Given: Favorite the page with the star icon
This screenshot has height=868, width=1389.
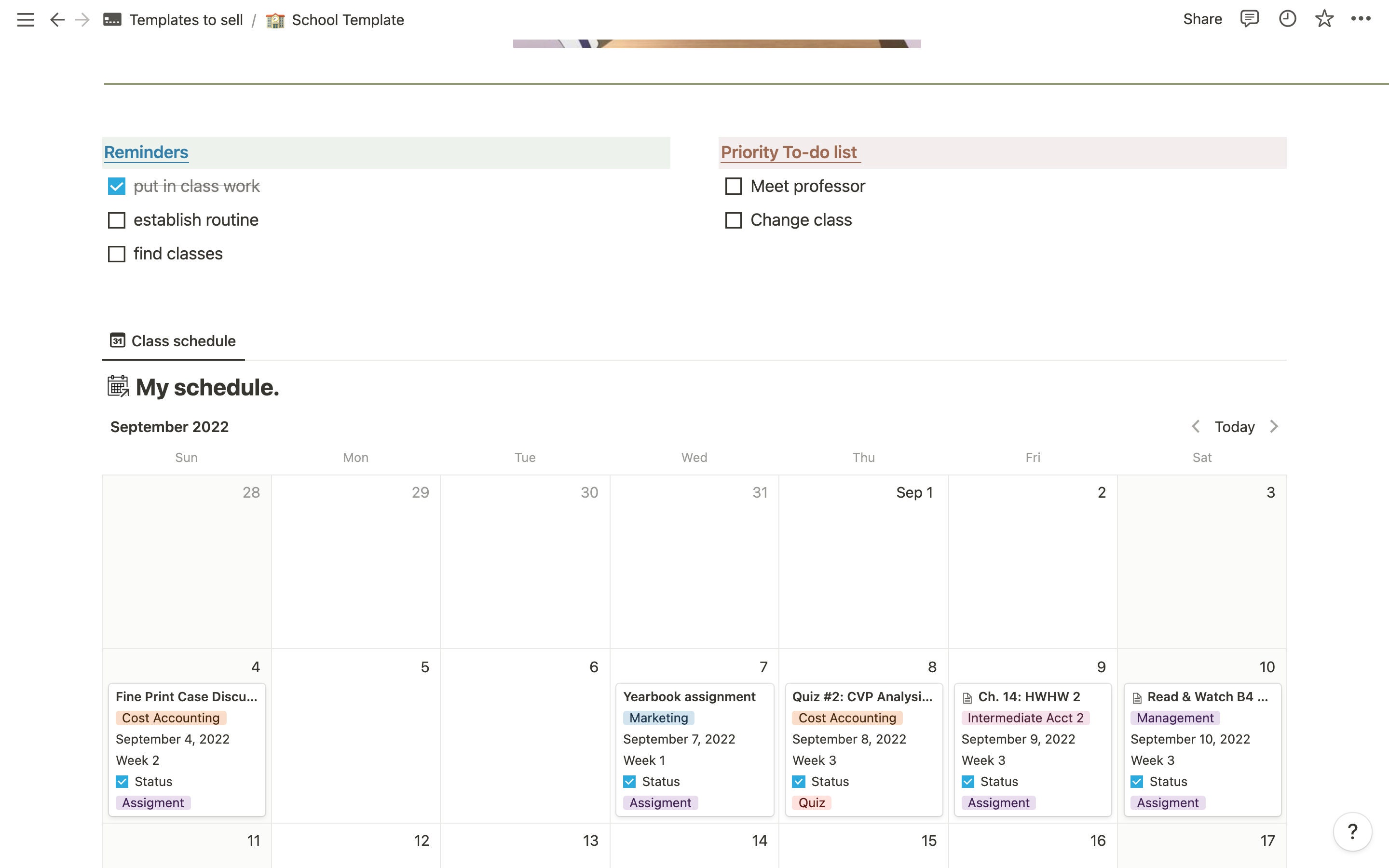Looking at the screenshot, I should pos(1324,19).
